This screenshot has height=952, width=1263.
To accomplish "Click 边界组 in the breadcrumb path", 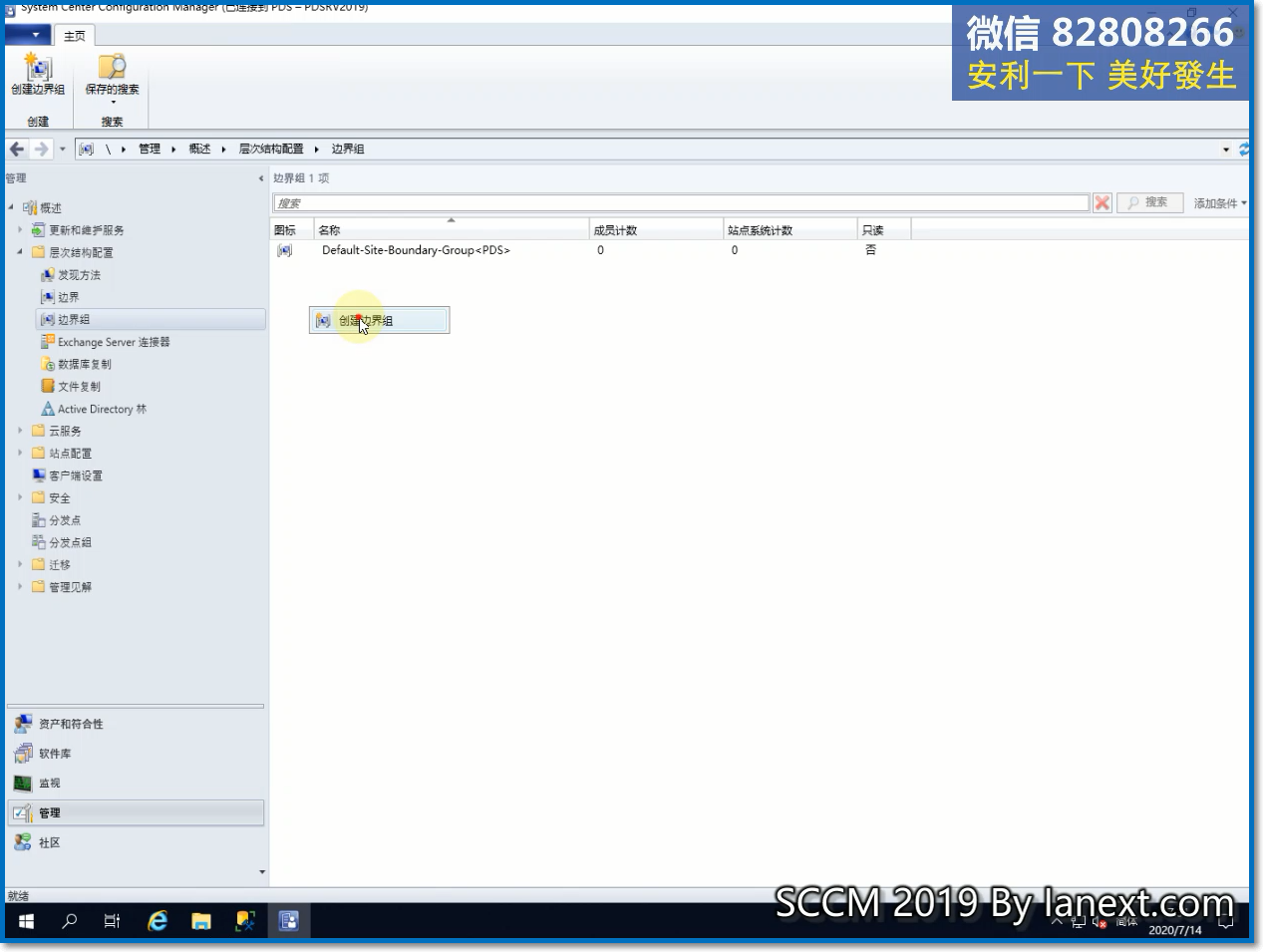I will tap(348, 149).
